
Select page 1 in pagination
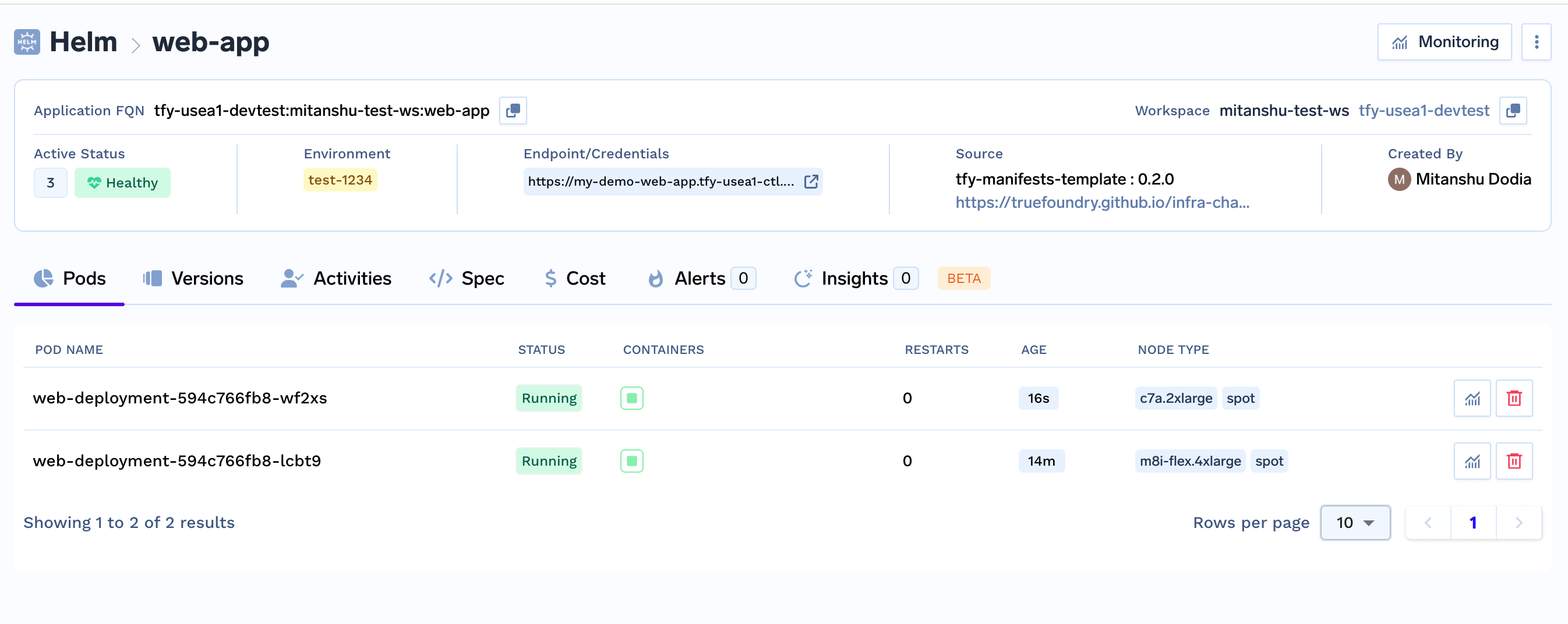(1473, 523)
